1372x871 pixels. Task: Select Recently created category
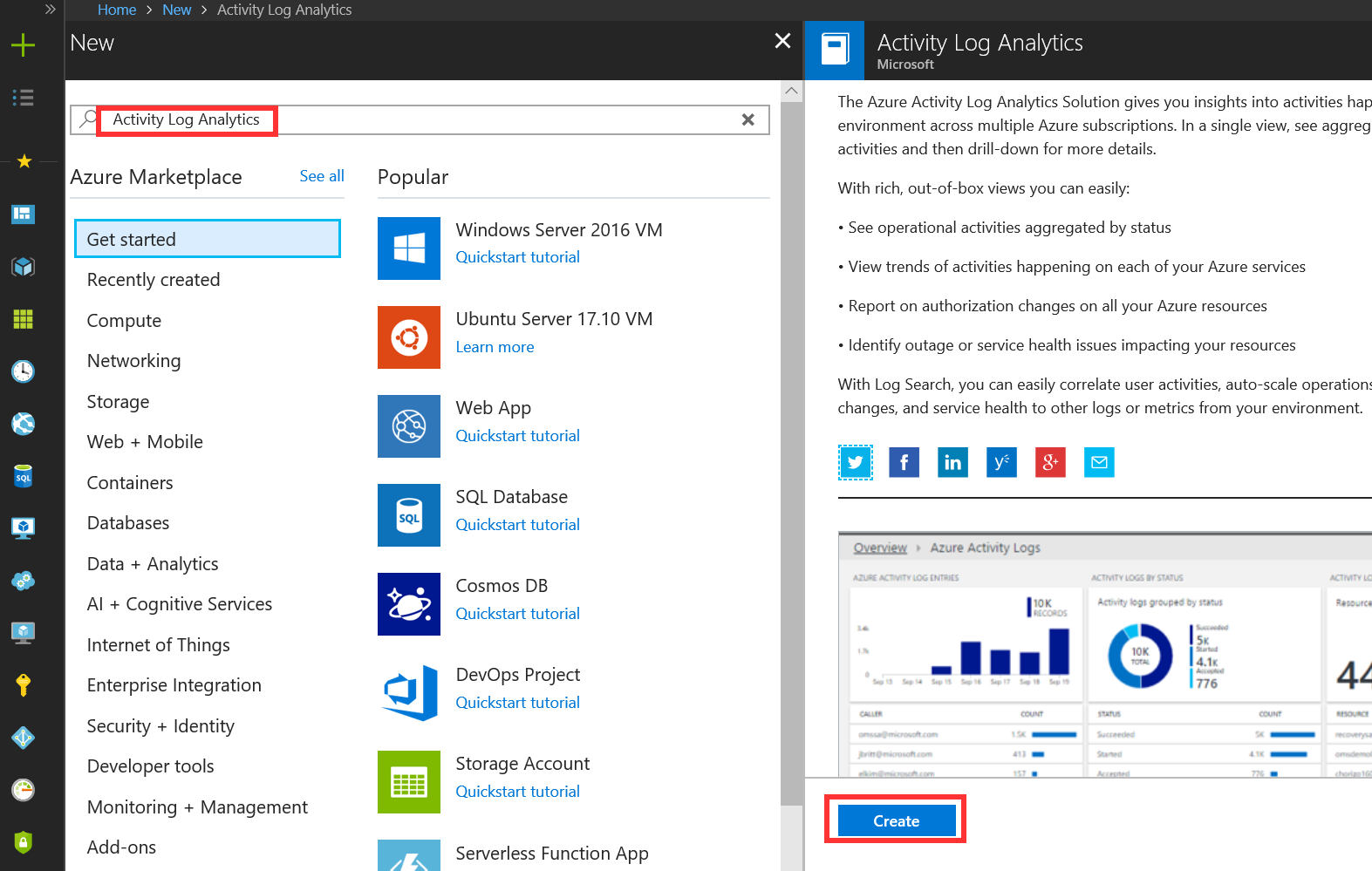pos(154,280)
